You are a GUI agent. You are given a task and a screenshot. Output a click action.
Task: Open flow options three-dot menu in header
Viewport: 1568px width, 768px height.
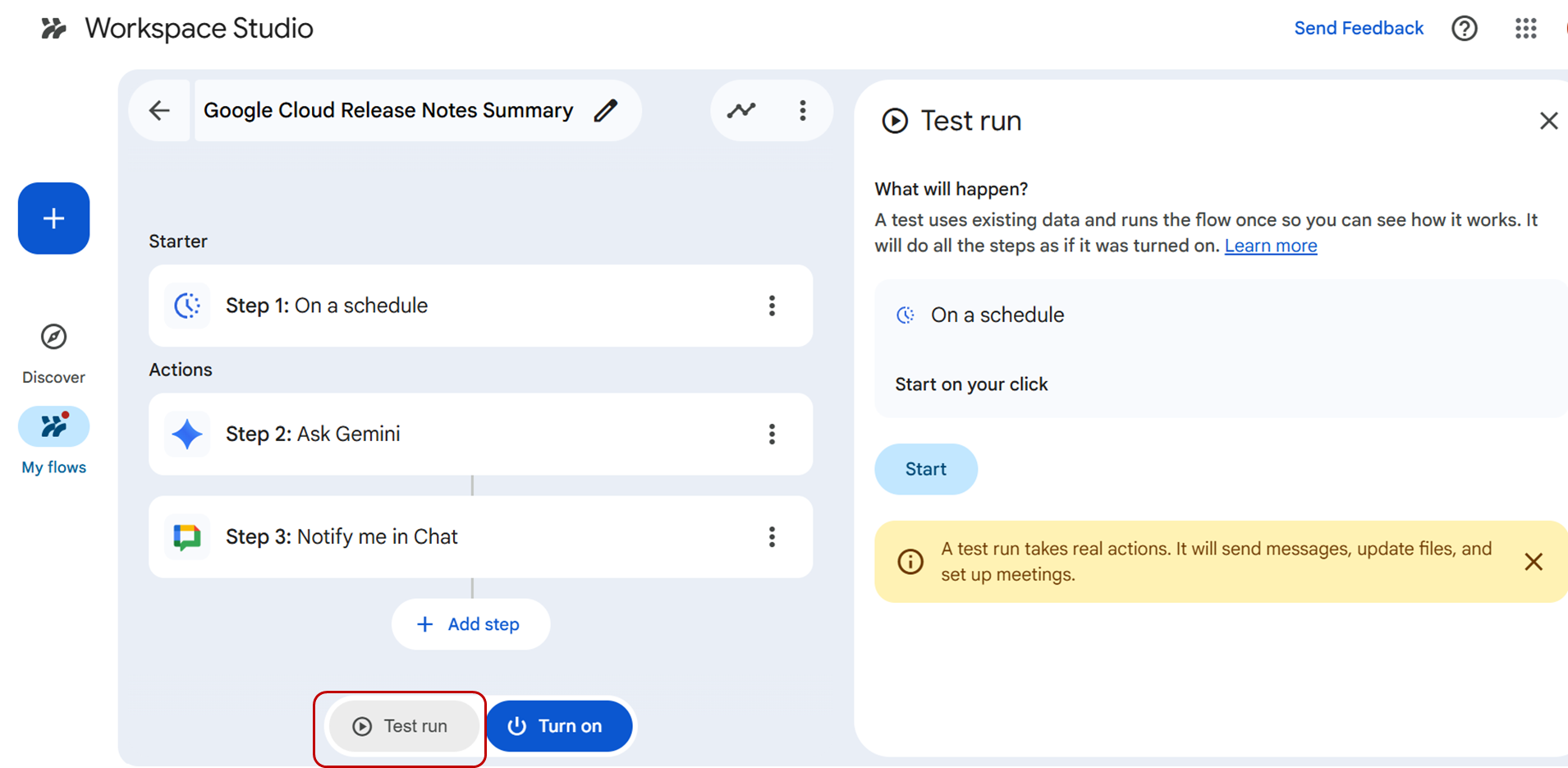click(x=802, y=110)
